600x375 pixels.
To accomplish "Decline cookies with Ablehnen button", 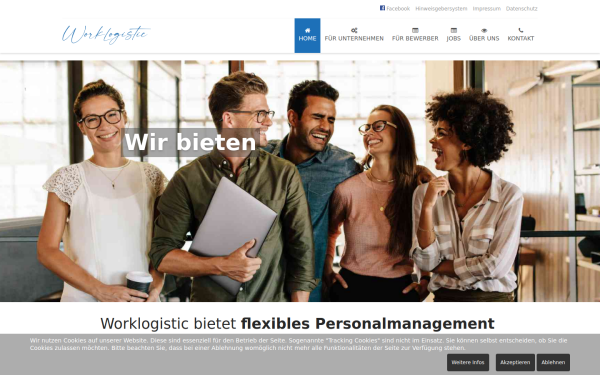I will [553, 362].
